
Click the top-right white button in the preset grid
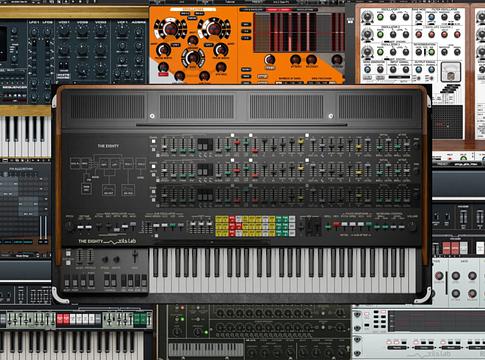tap(292, 219)
